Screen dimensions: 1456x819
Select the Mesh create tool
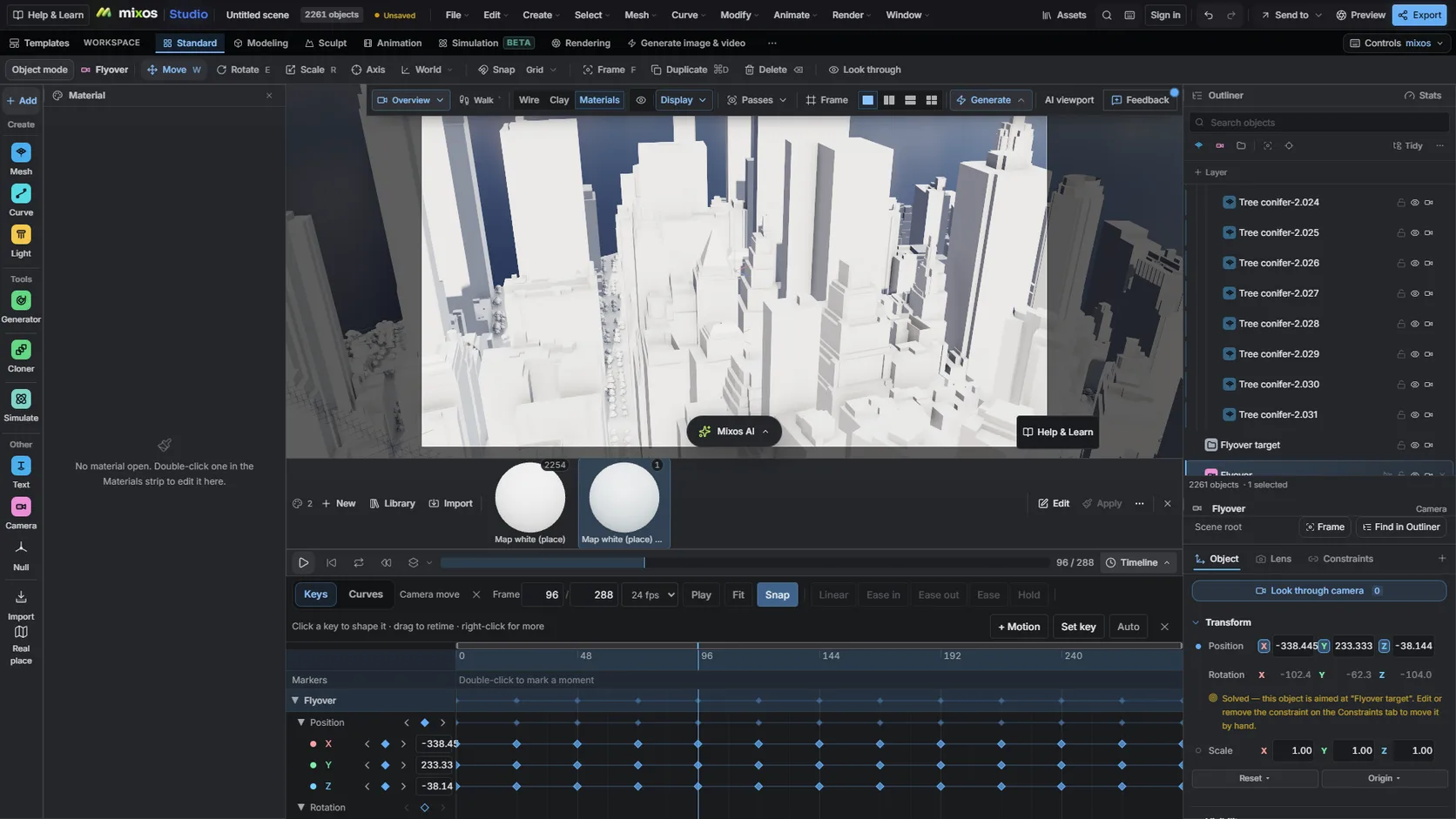[21, 158]
